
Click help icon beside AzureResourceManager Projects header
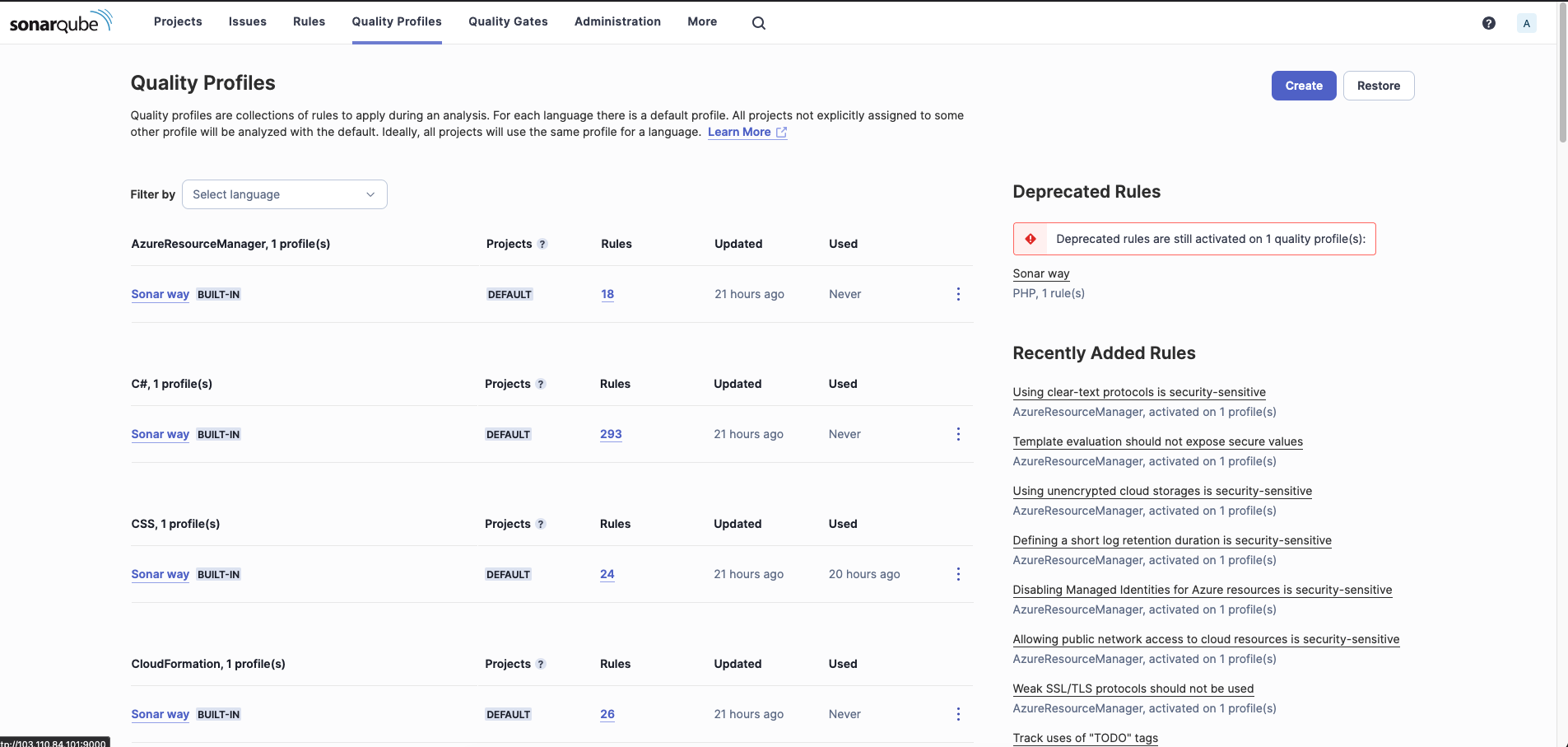click(542, 245)
